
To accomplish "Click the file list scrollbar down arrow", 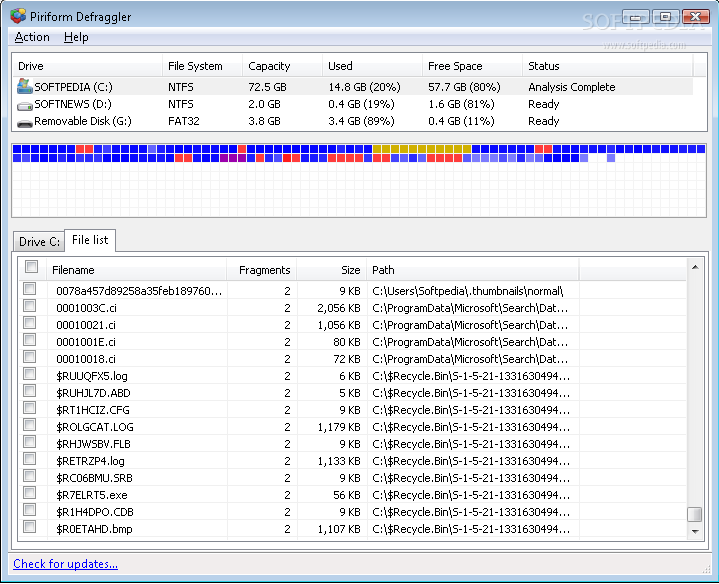I will [x=695, y=532].
